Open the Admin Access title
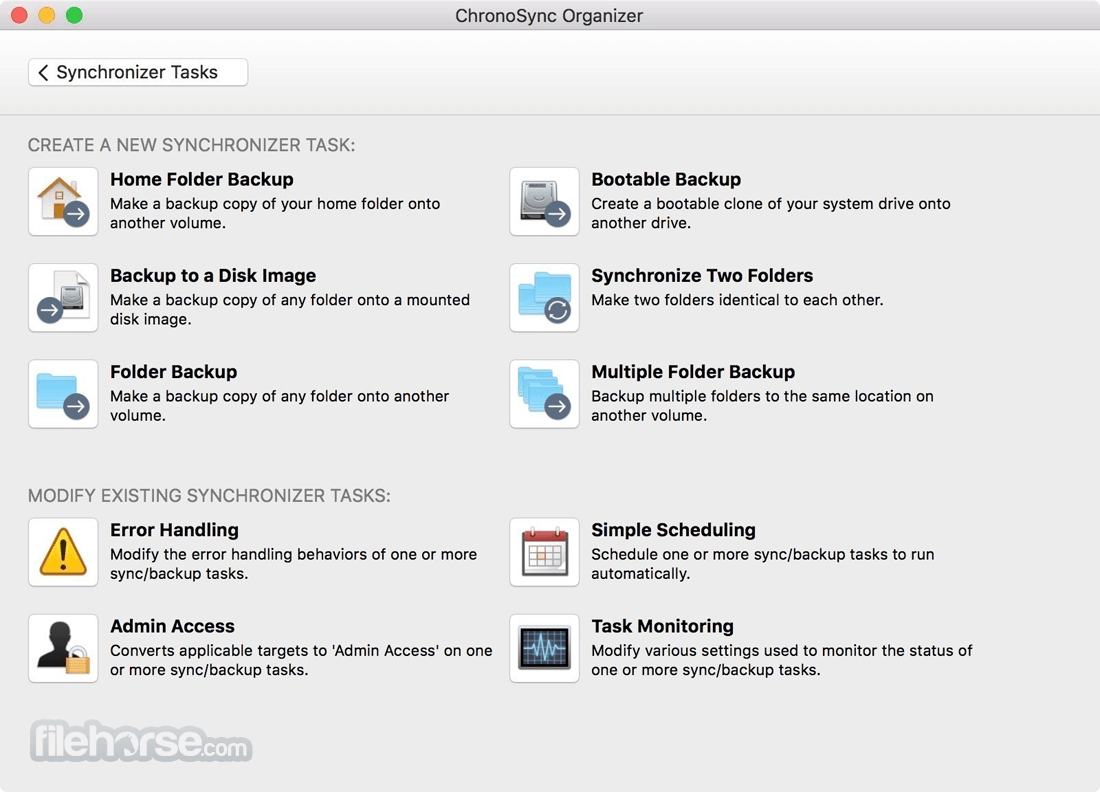The image size is (1100, 792). point(172,626)
